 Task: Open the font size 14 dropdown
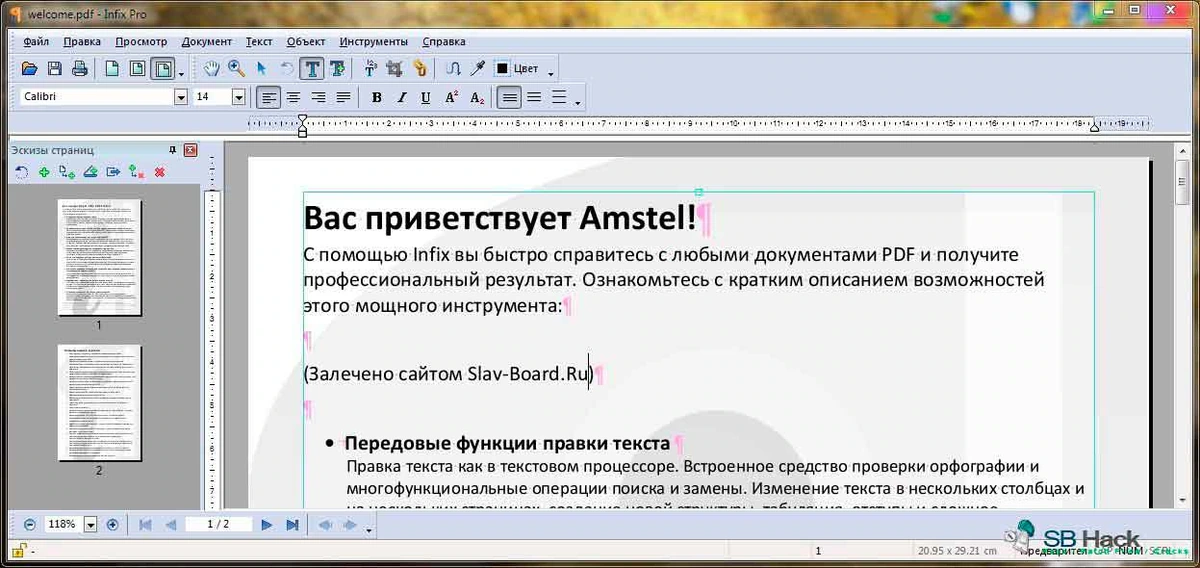[239, 97]
